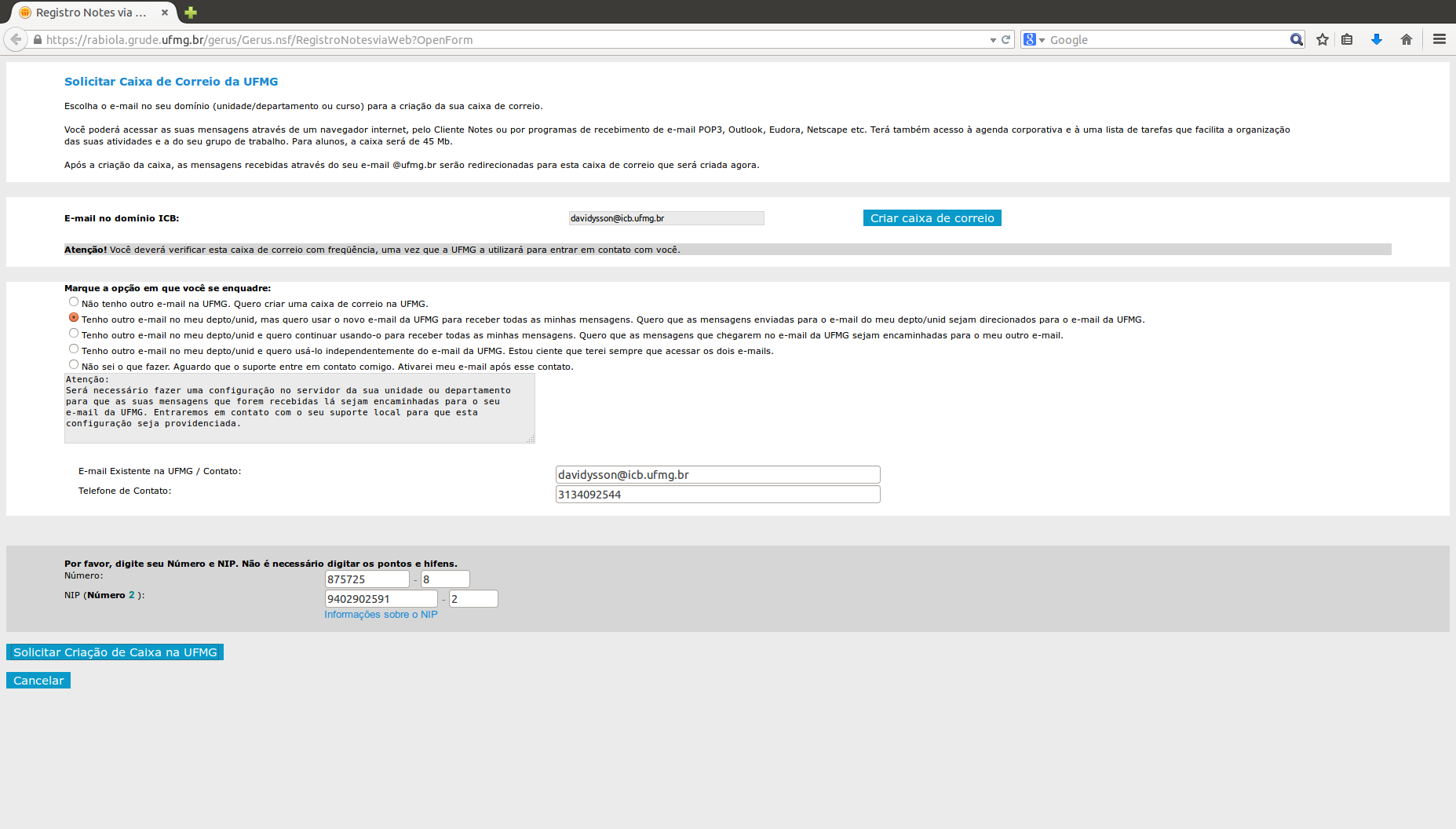Reload the page with the refresh icon

click(1005, 39)
